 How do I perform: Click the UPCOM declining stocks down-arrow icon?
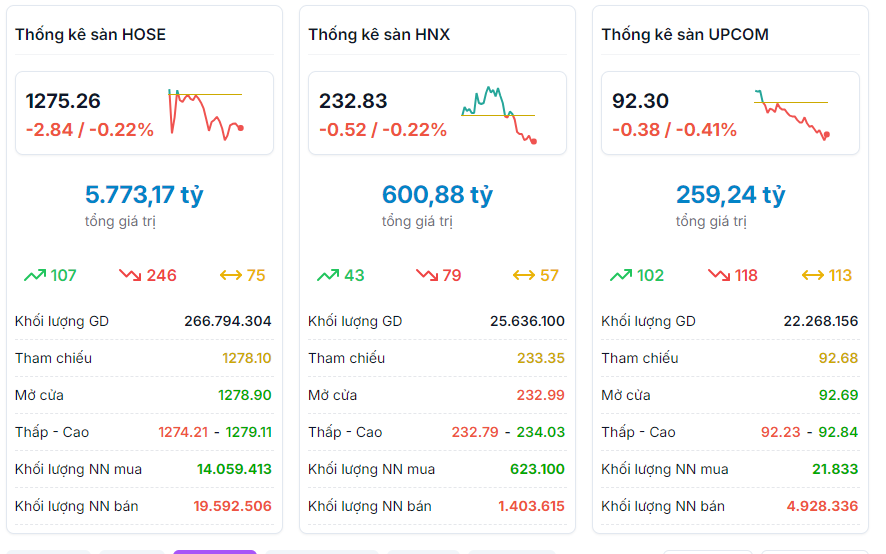pyautogui.click(x=719, y=275)
